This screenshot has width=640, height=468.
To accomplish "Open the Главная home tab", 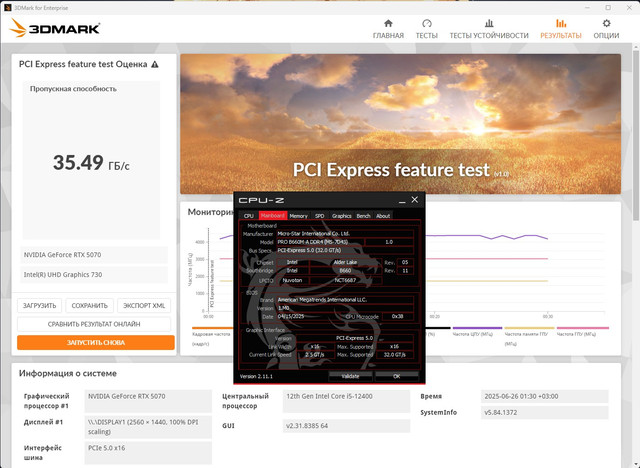I will [x=388, y=29].
